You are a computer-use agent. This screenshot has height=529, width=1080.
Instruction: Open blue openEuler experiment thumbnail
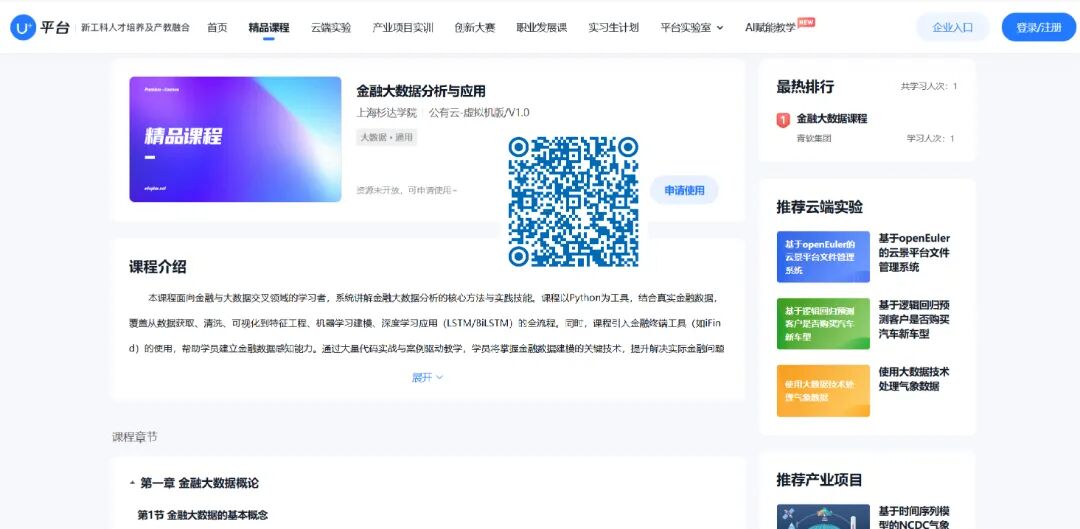tap(823, 257)
